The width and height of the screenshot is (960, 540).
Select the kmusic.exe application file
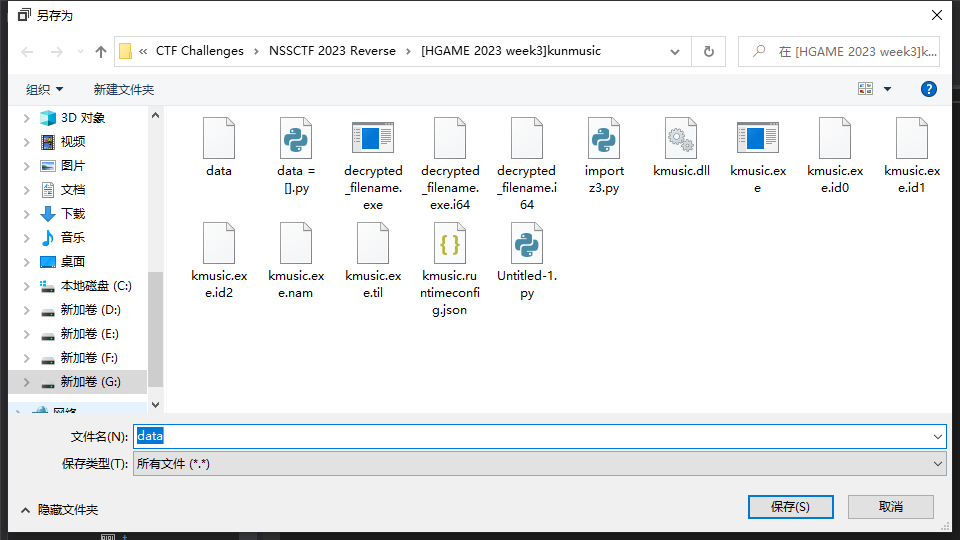click(x=758, y=137)
